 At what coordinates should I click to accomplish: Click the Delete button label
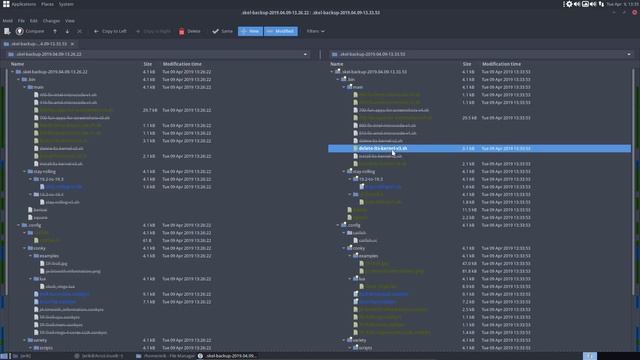tap(194, 31)
